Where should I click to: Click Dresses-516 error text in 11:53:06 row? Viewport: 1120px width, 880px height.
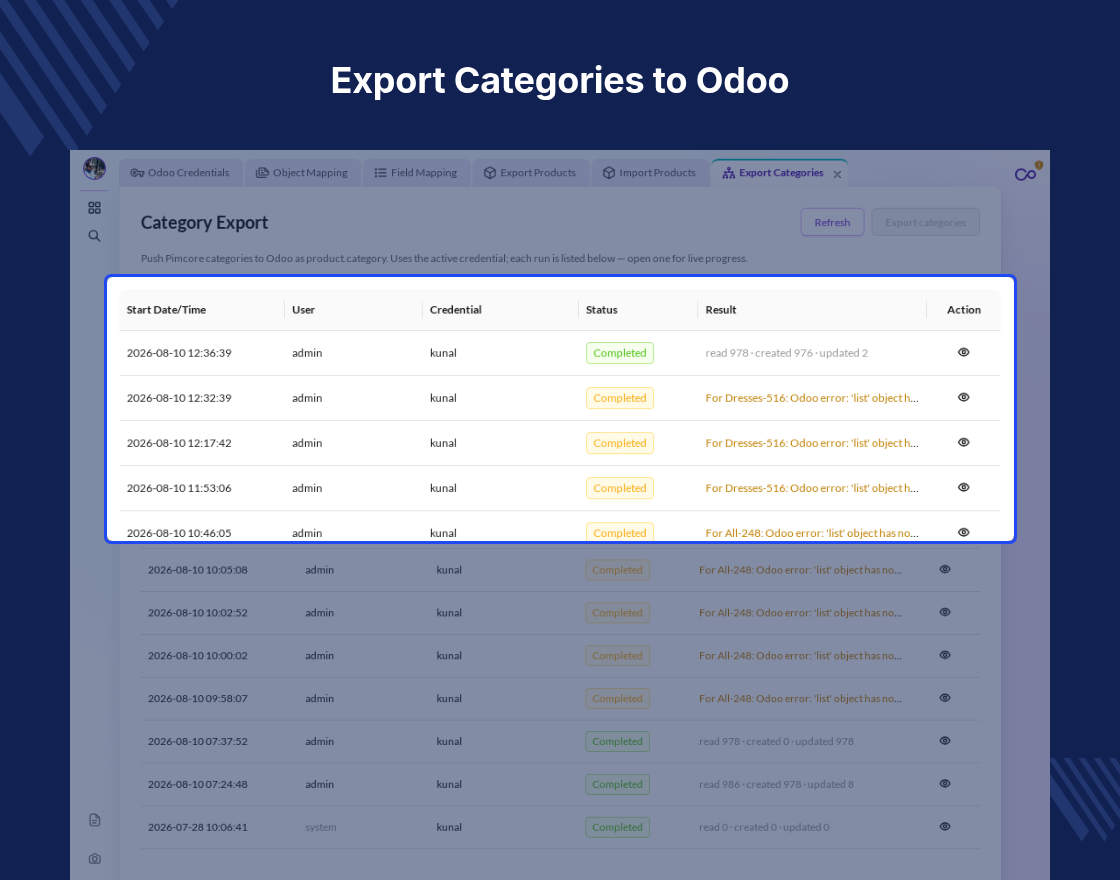(x=812, y=488)
